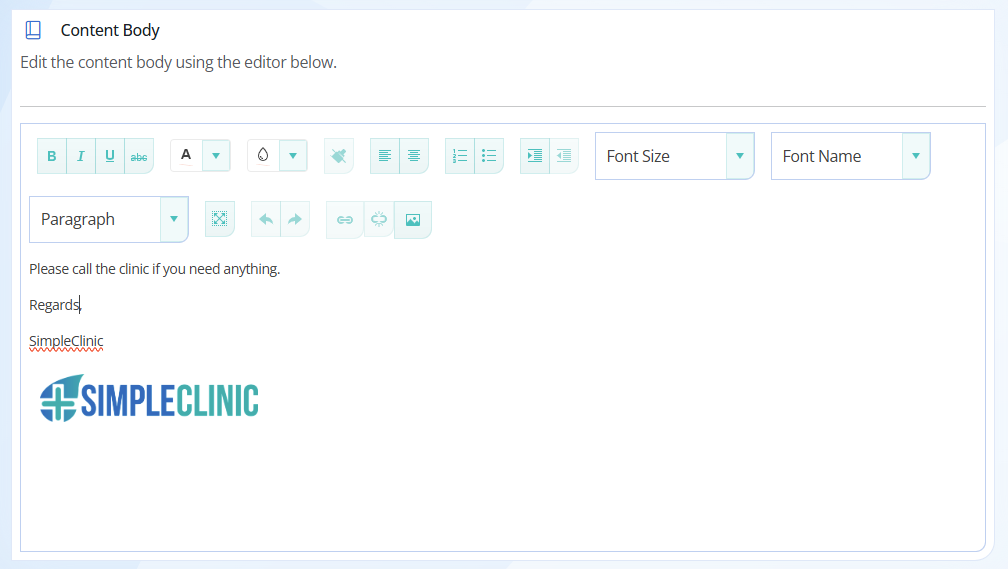The width and height of the screenshot is (1008, 569).
Task: Open the Paragraph format combo box
Action: coord(109,219)
